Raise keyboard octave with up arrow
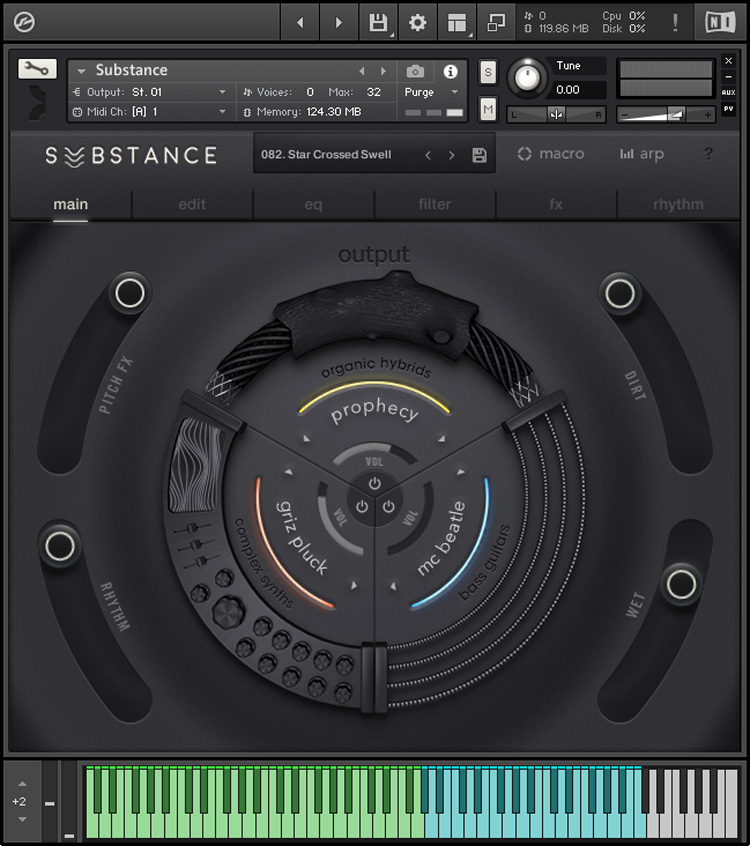Screen dimensions: 750x846 click(22, 784)
